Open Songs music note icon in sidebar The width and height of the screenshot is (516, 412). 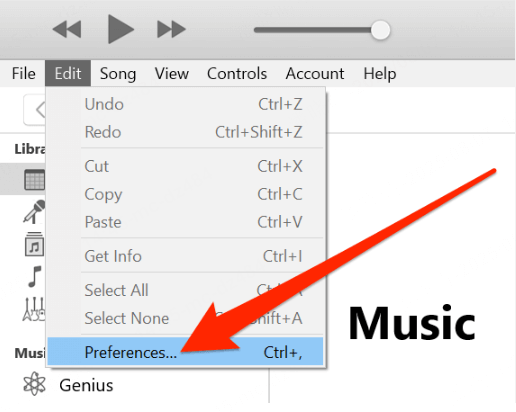(34, 277)
